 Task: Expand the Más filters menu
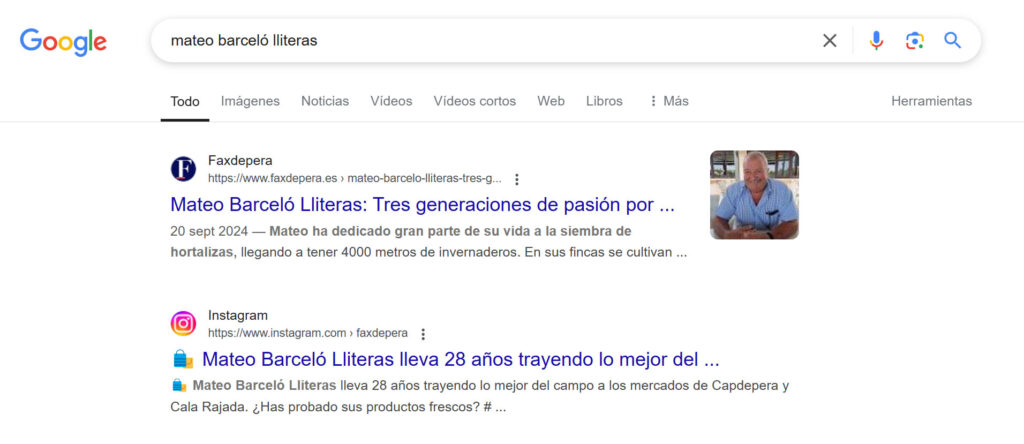pyautogui.click(x=668, y=101)
